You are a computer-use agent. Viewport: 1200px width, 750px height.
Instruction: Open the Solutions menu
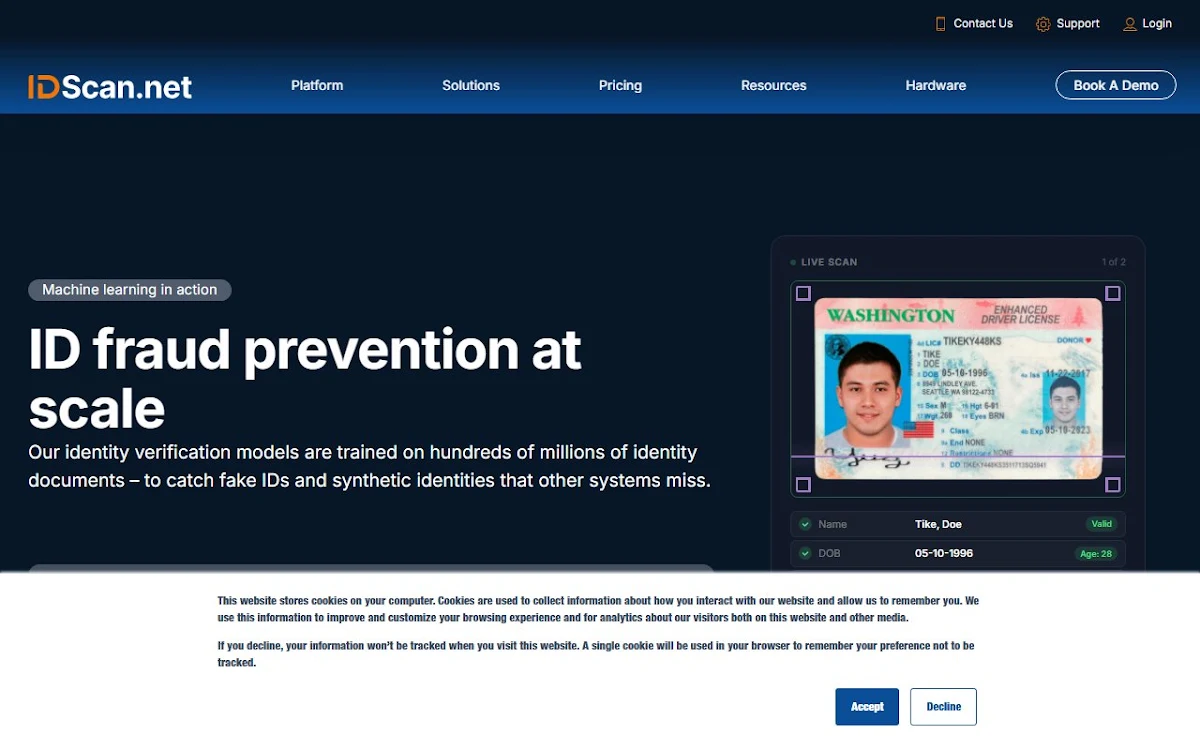click(x=471, y=85)
